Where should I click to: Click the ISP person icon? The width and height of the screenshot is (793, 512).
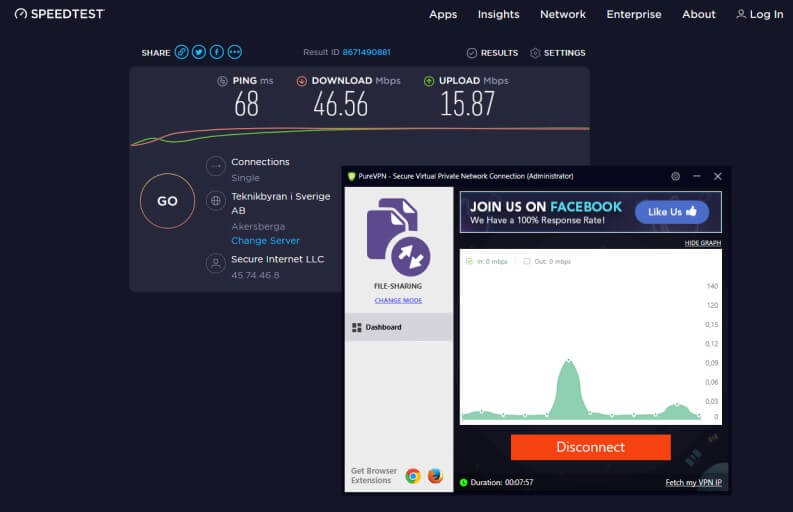point(216,264)
